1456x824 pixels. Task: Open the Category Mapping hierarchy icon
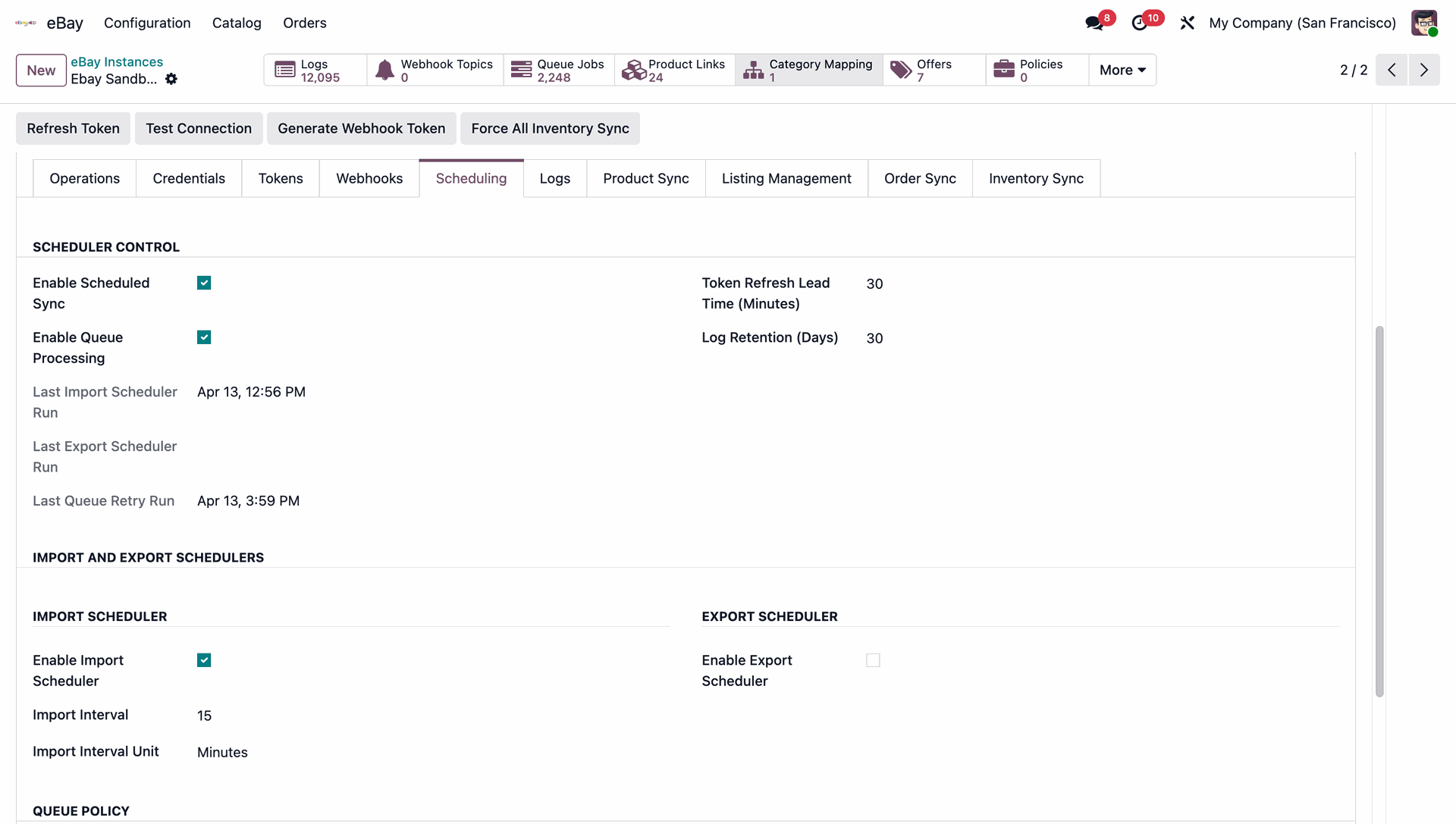point(754,70)
